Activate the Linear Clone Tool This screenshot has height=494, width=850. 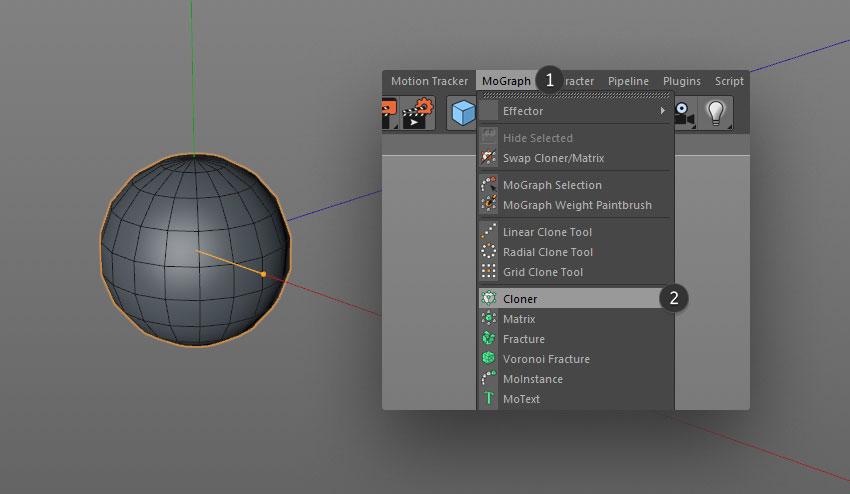(575, 232)
